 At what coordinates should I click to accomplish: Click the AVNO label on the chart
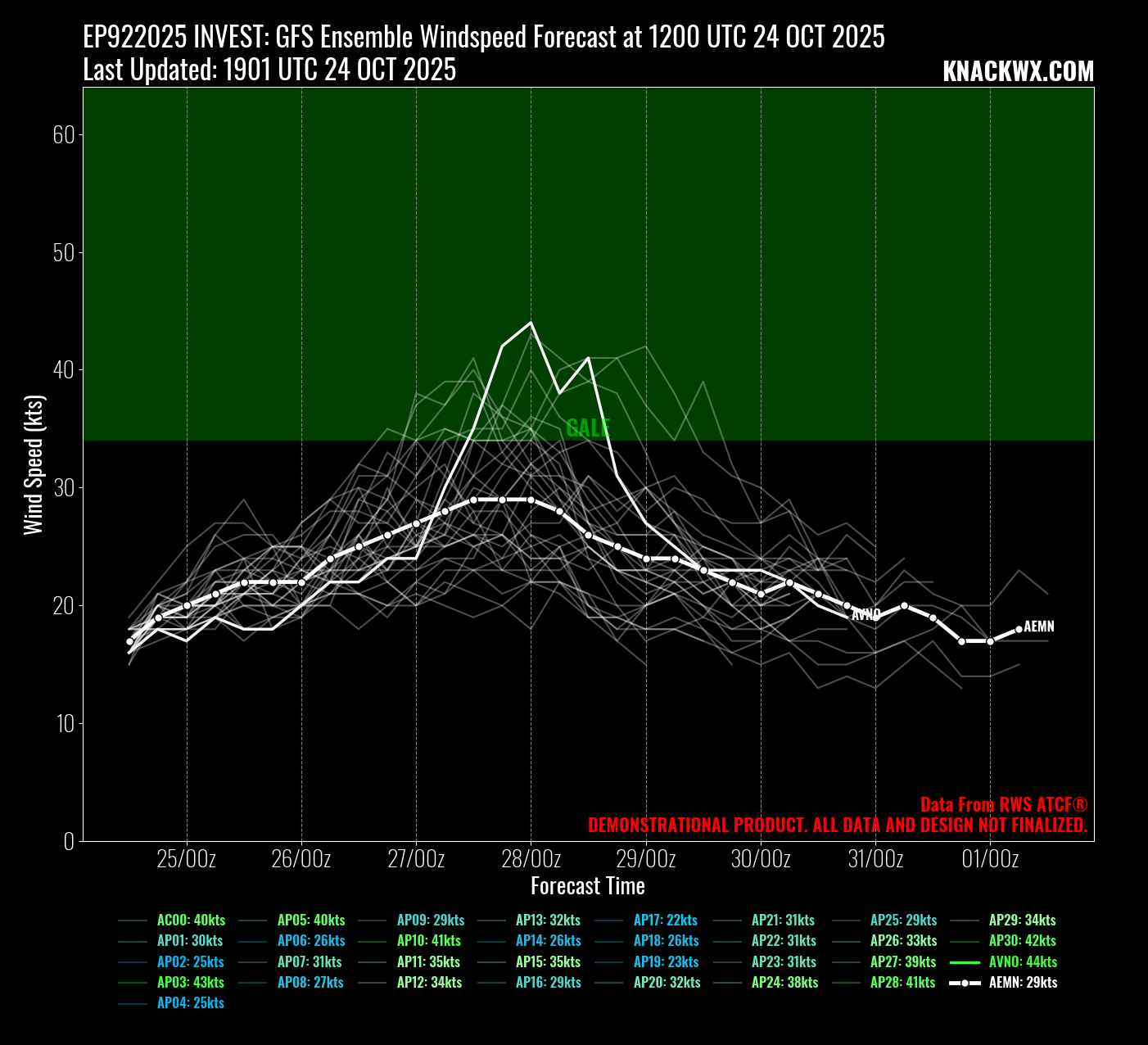point(866,614)
